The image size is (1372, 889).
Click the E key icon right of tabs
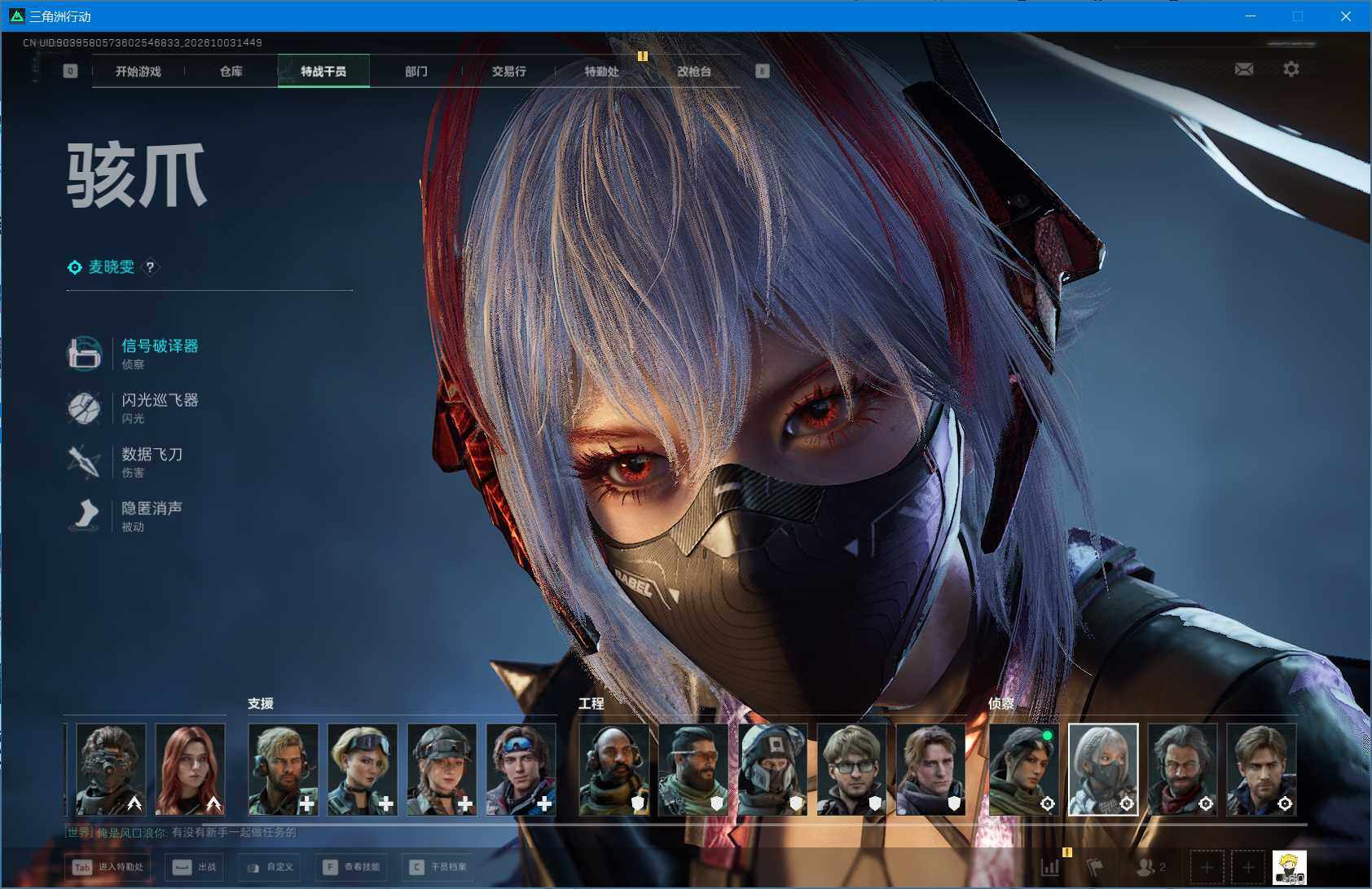pyautogui.click(x=762, y=71)
